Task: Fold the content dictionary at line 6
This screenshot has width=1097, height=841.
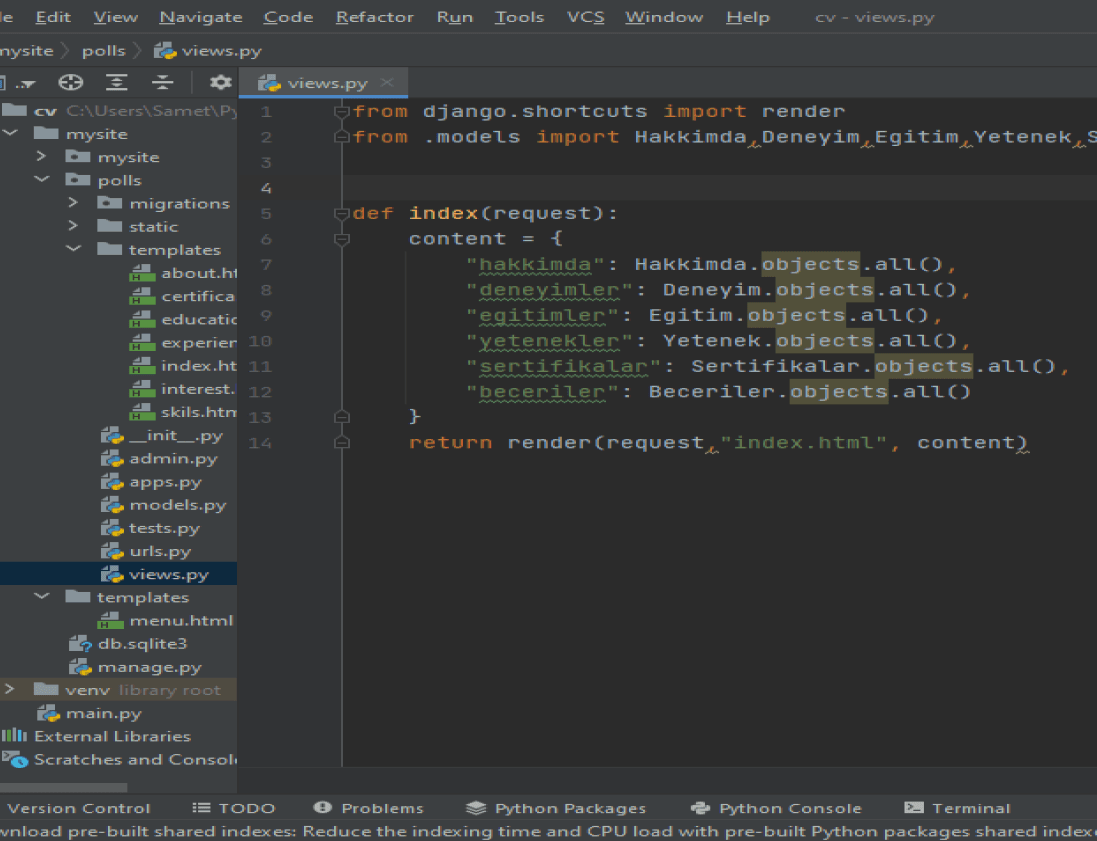Action: pyautogui.click(x=342, y=239)
